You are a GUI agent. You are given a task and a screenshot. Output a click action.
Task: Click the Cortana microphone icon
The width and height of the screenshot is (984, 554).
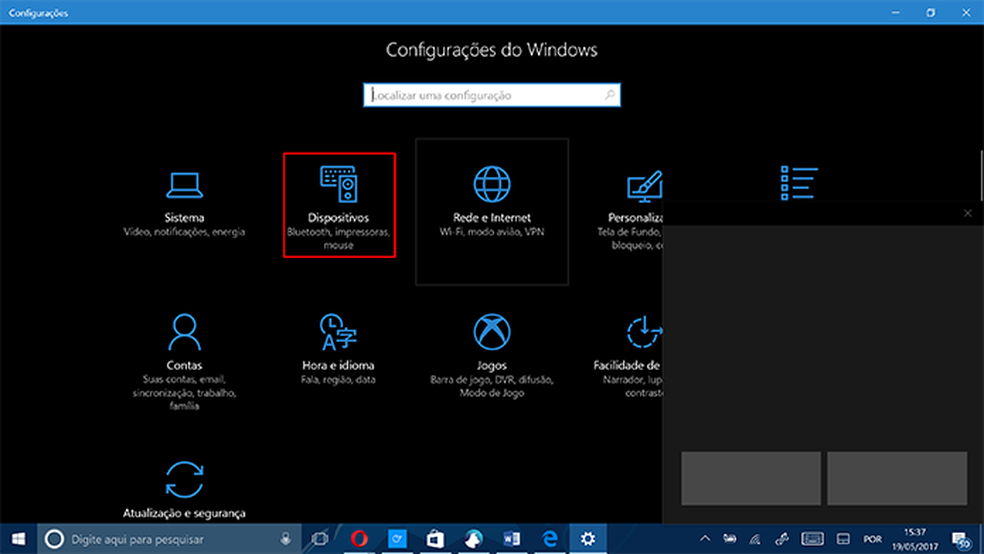tap(286, 539)
